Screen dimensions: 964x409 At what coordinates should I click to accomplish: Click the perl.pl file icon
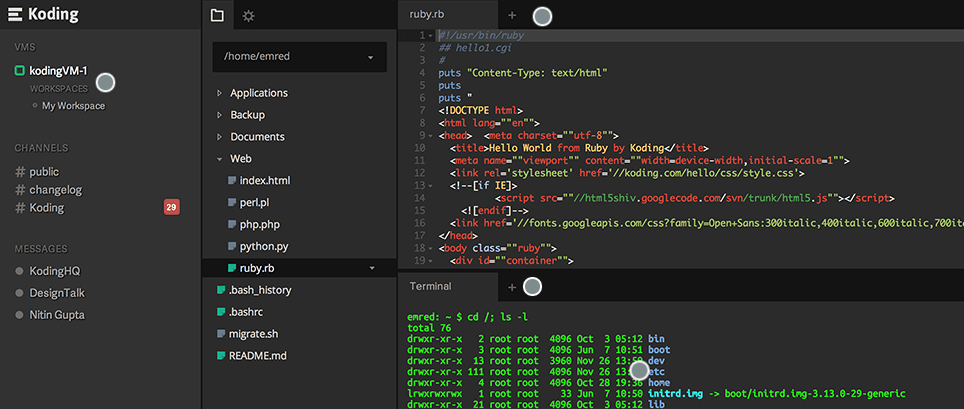pos(232,202)
